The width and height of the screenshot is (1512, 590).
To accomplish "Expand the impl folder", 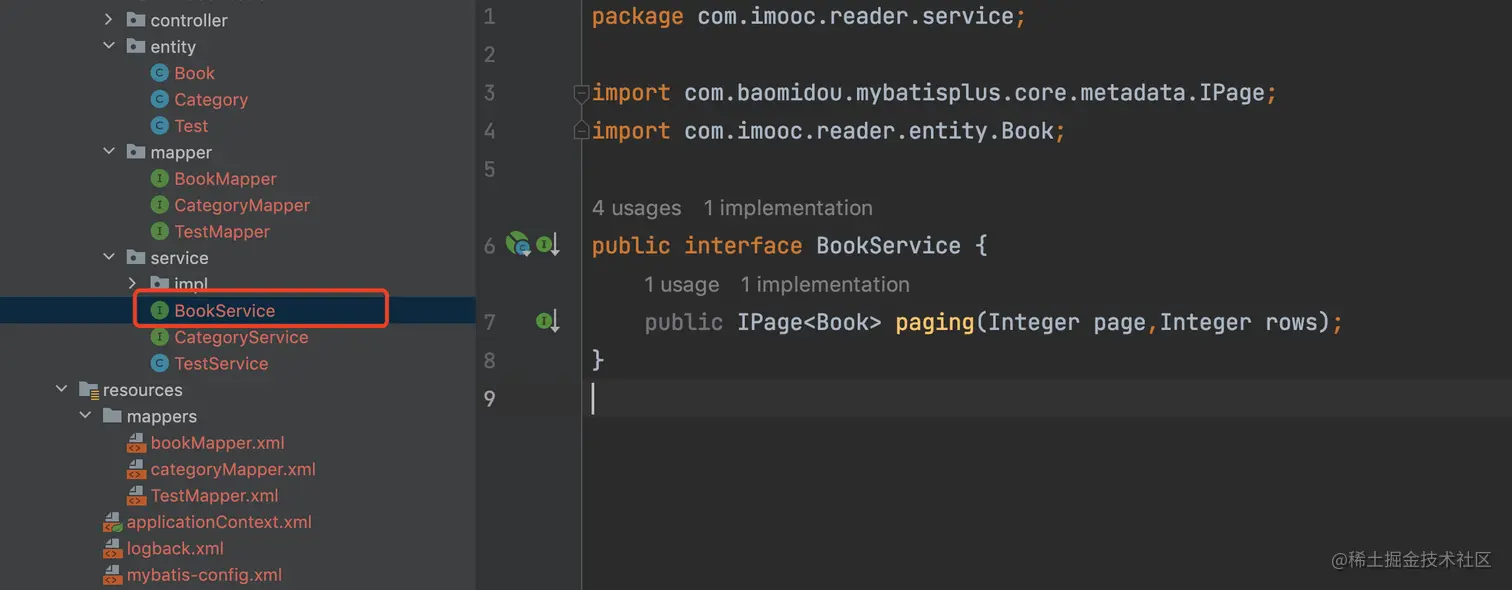I will click(x=133, y=284).
